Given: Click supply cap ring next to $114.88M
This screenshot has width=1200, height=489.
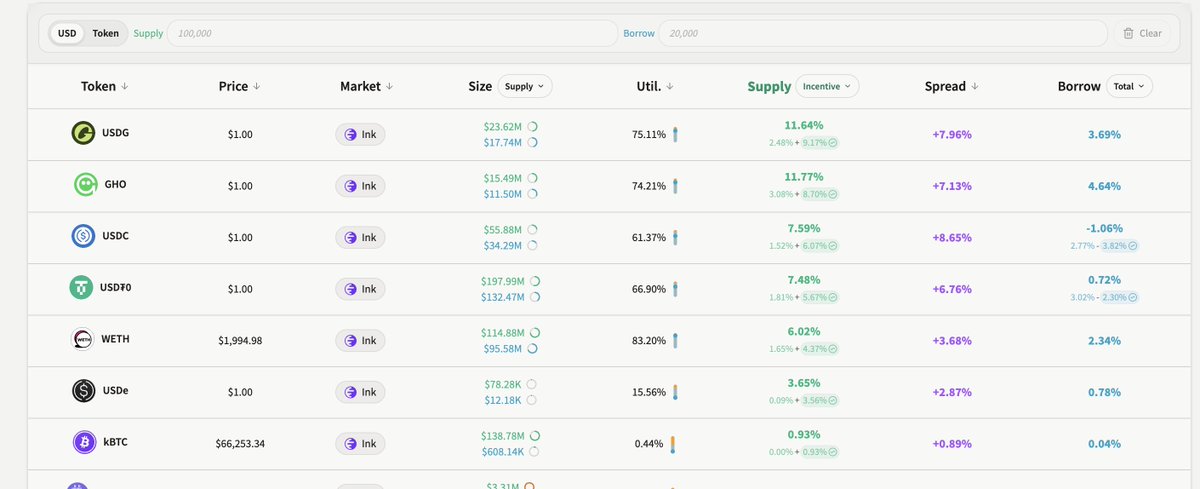Looking at the screenshot, I should (x=535, y=332).
